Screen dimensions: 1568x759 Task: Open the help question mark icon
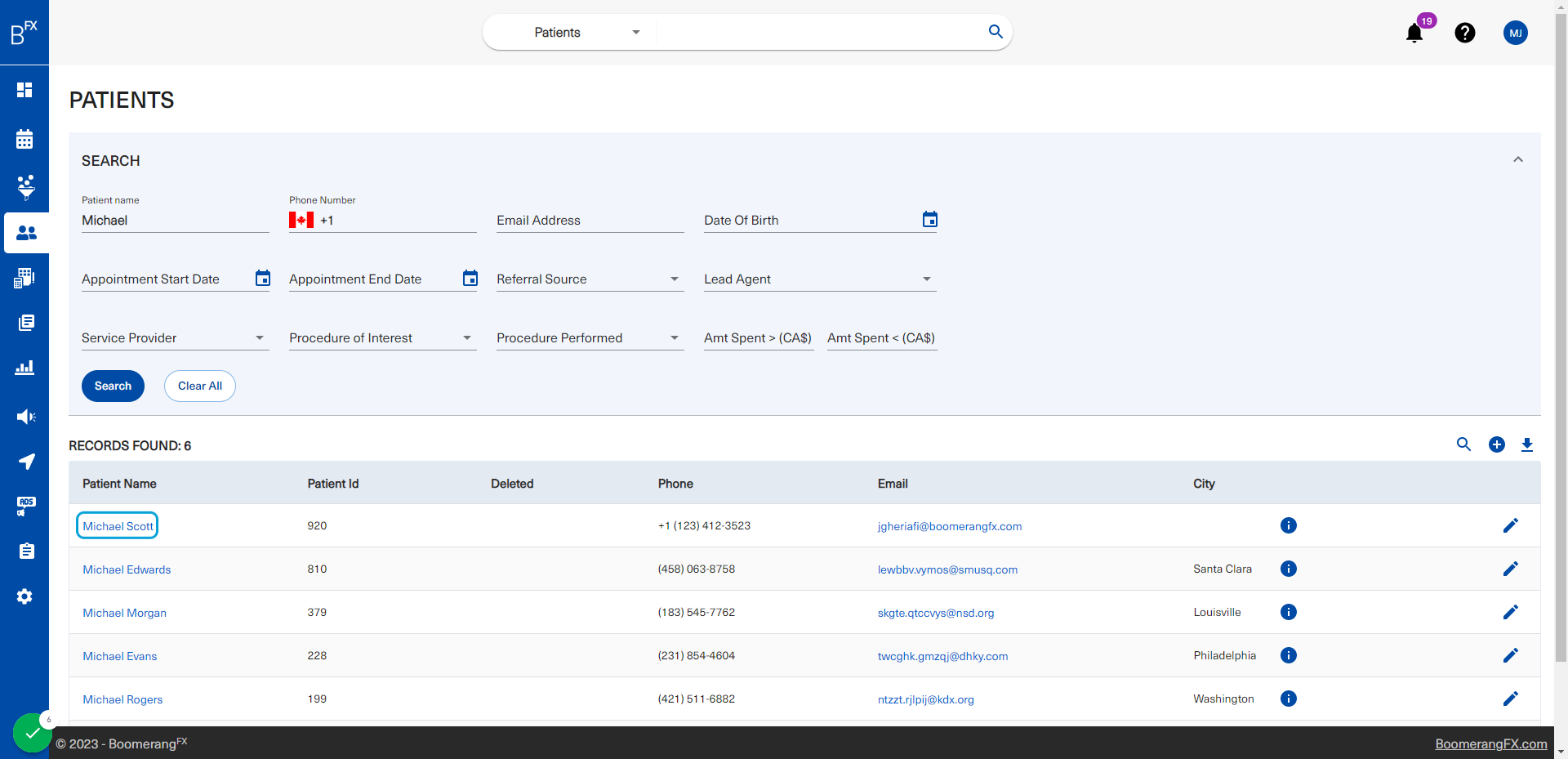pyautogui.click(x=1465, y=33)
